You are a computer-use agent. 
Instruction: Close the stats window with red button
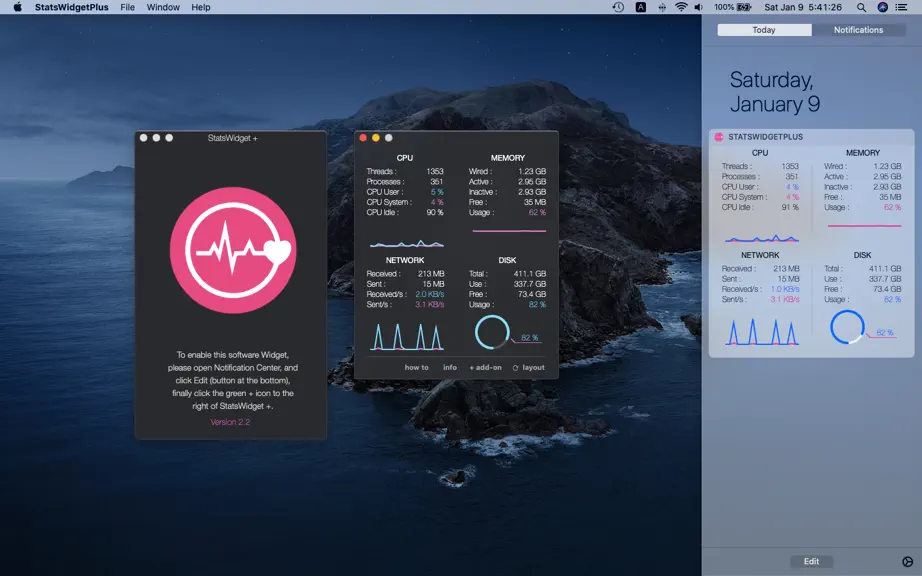pyautogui.click(x=363, y=138)
